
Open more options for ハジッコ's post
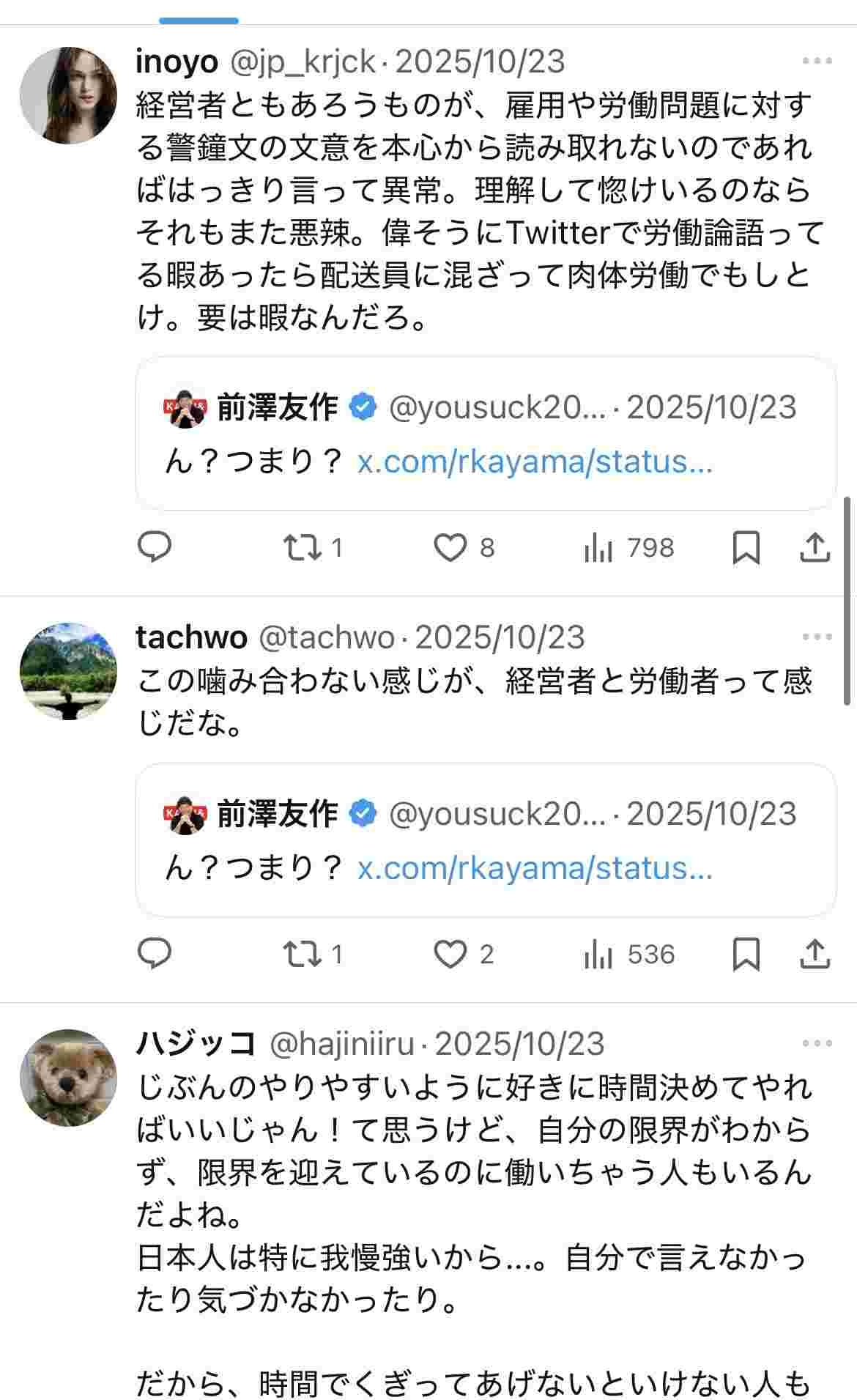pyautogui.click(x=817, y=1043)
